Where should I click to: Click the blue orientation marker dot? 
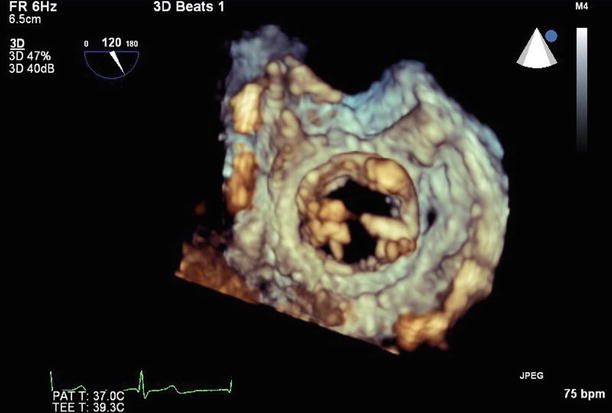(x=551, y=37)
